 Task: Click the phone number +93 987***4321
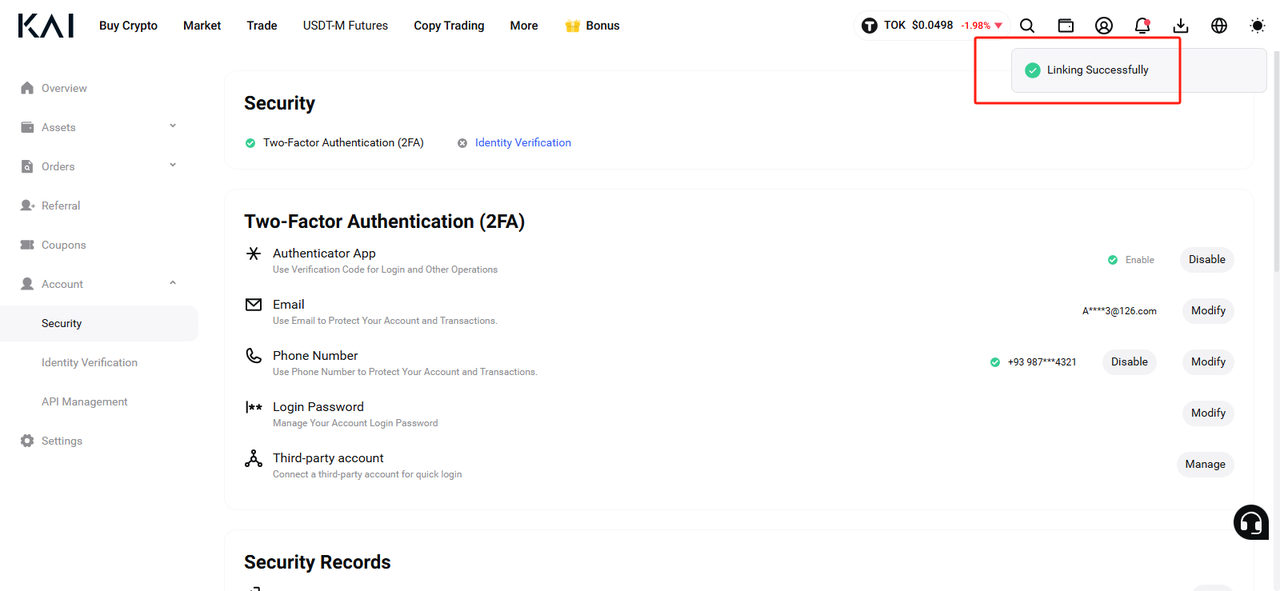(1042, 362)
